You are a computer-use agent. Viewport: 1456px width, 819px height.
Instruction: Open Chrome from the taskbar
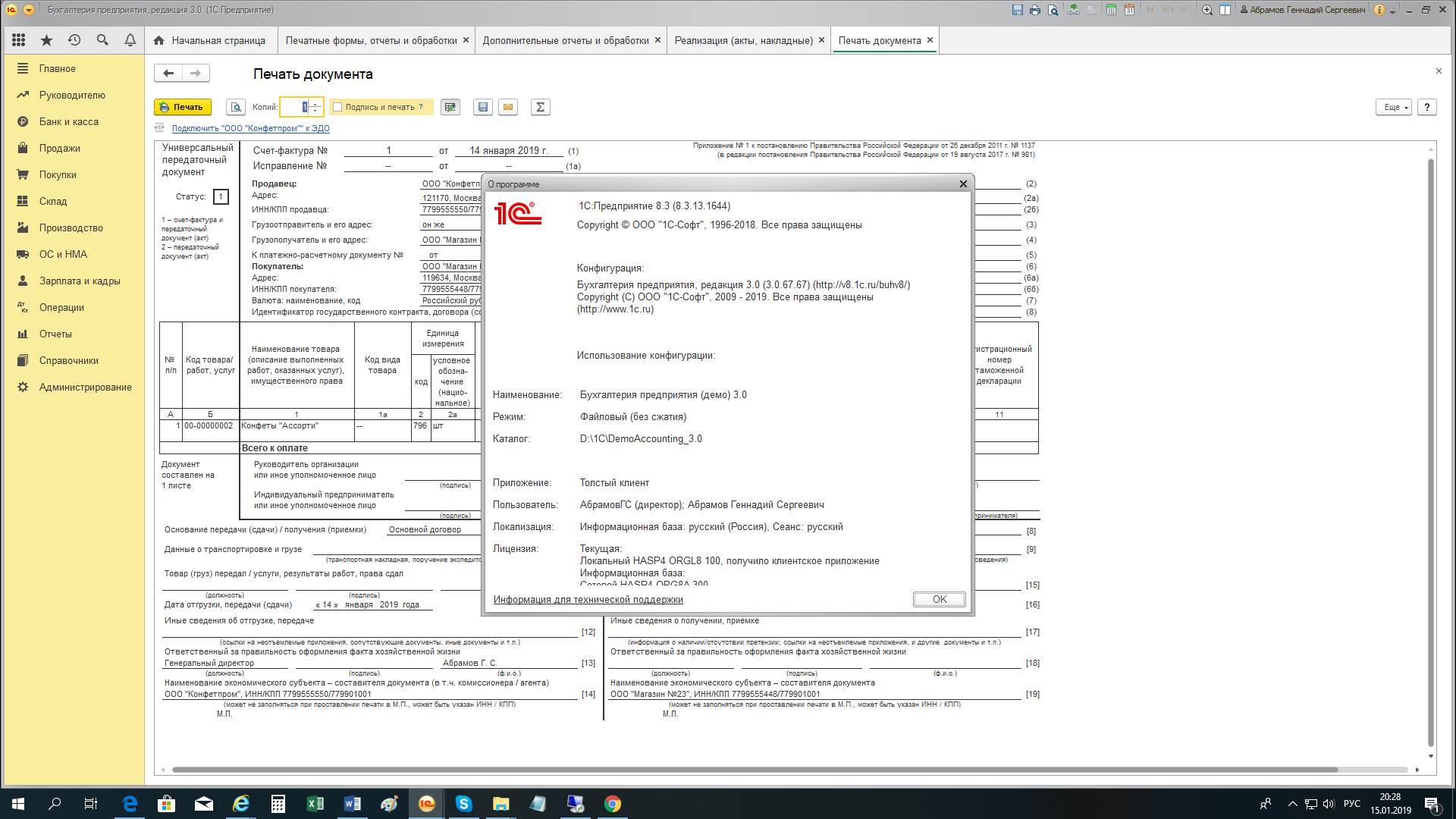(613, 804)
